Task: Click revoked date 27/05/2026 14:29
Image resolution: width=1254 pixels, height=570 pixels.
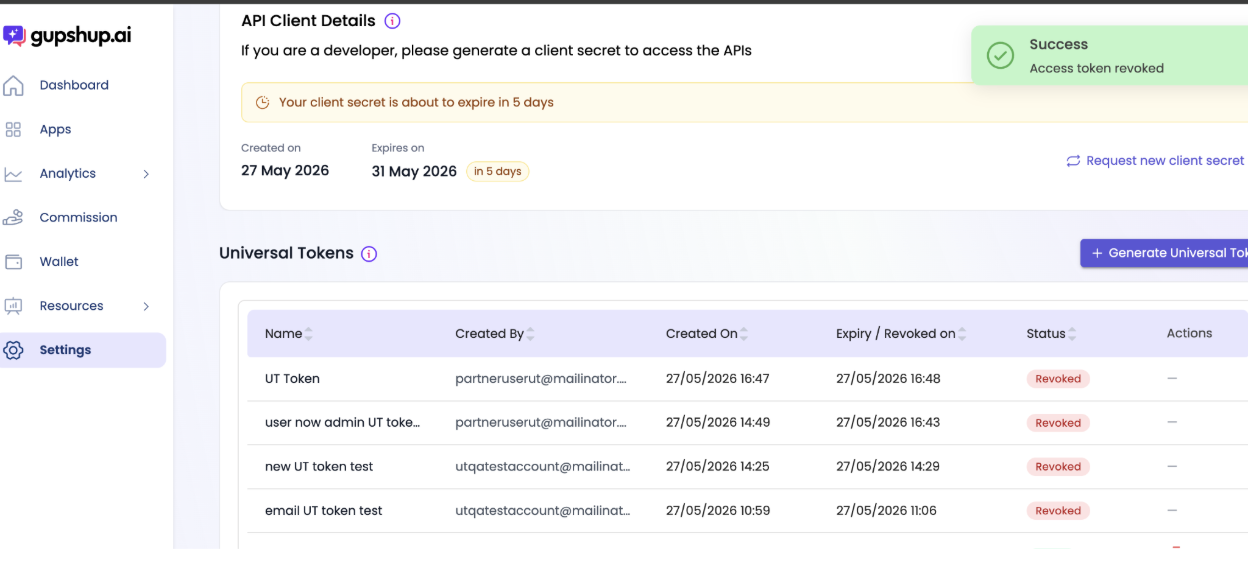Action: [x=888, y=466]
